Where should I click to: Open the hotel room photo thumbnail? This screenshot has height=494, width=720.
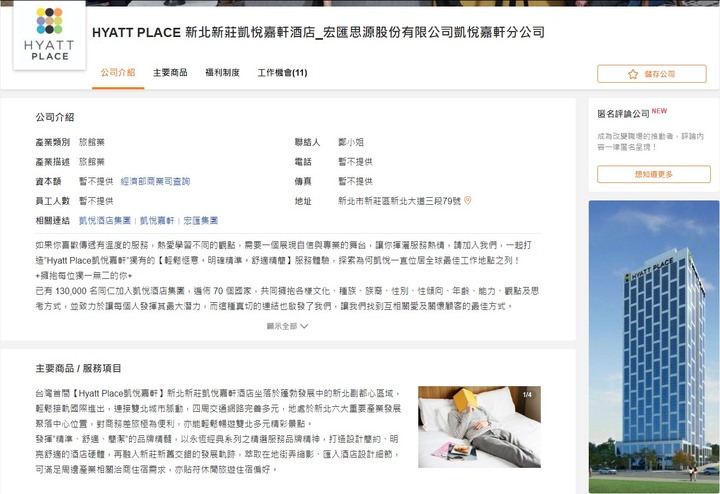tap(479, 427)
